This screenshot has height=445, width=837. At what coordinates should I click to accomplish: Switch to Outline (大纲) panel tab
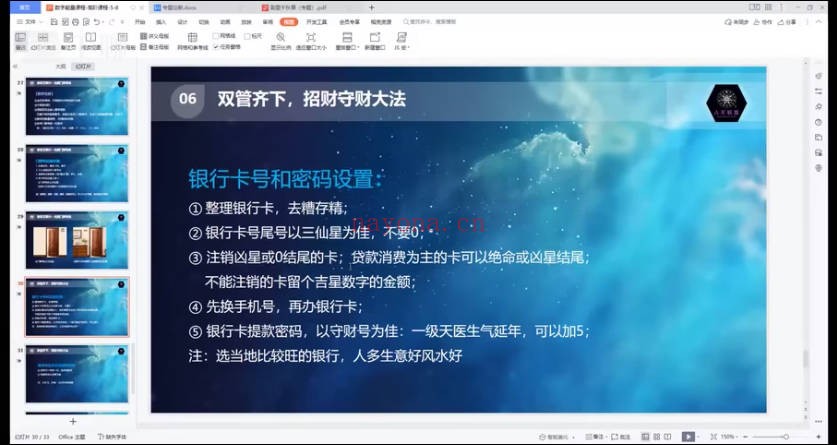pos(61,67)
